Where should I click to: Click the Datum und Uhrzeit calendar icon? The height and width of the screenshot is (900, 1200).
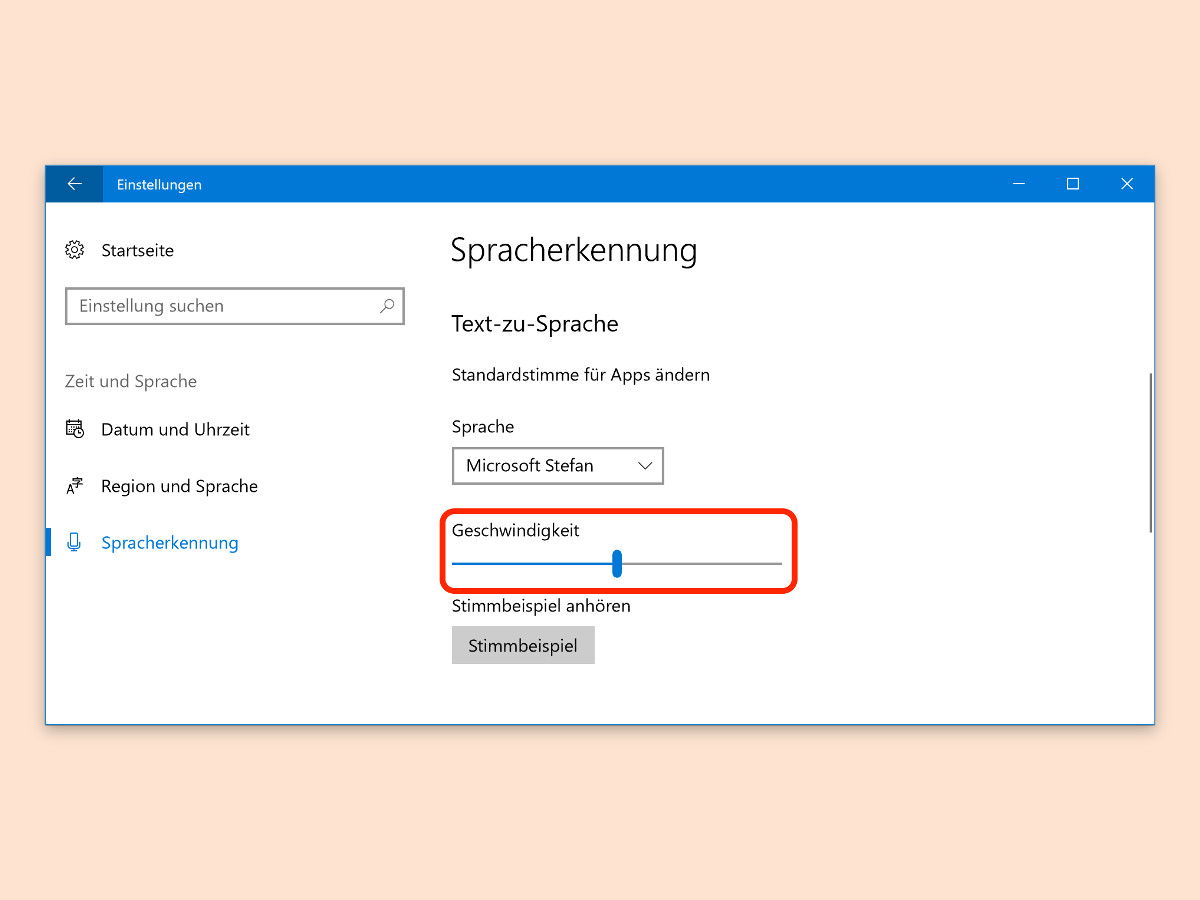point(74,429)
